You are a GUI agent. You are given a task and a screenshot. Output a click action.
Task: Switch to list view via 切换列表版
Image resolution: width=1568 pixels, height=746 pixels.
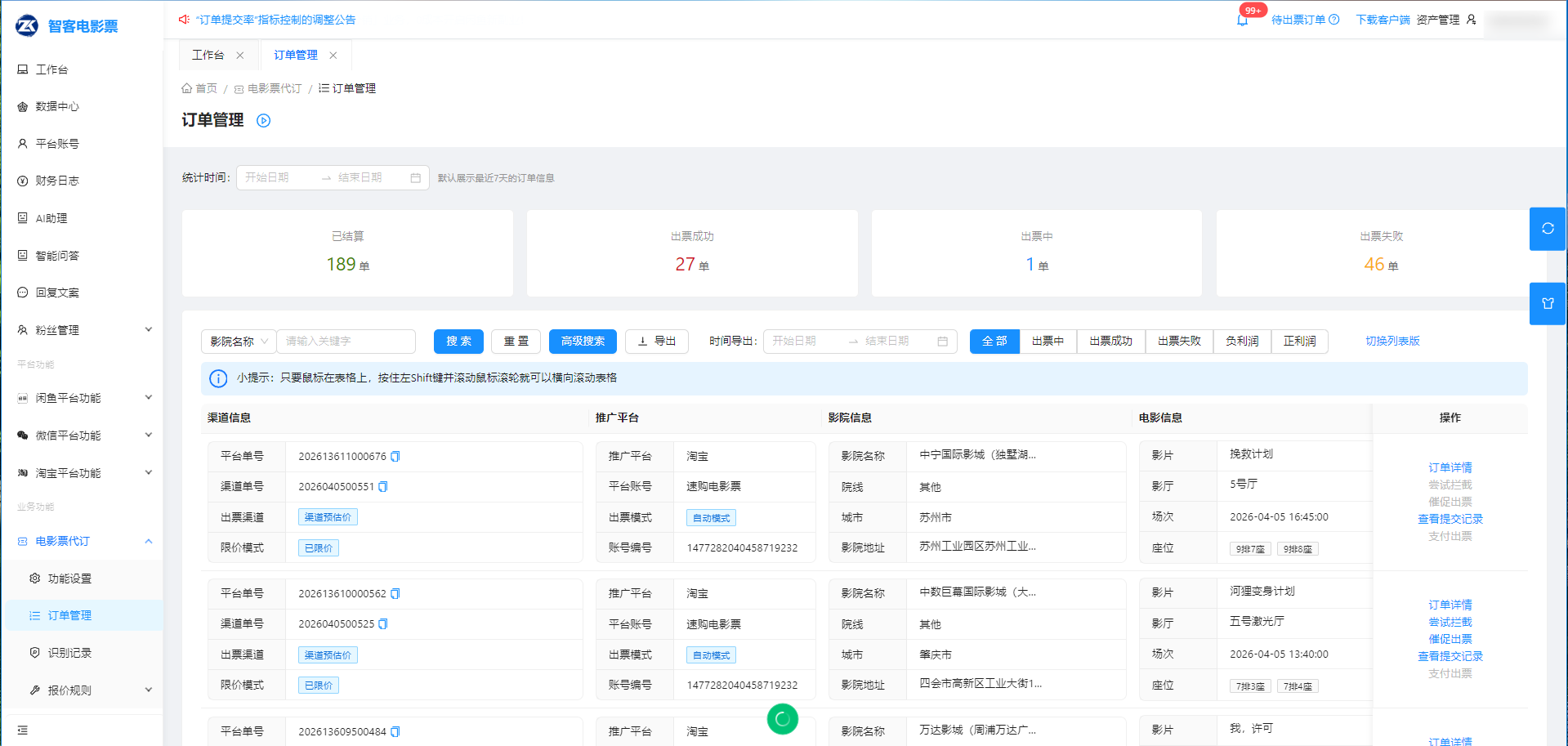click(x=1392, y=342)
